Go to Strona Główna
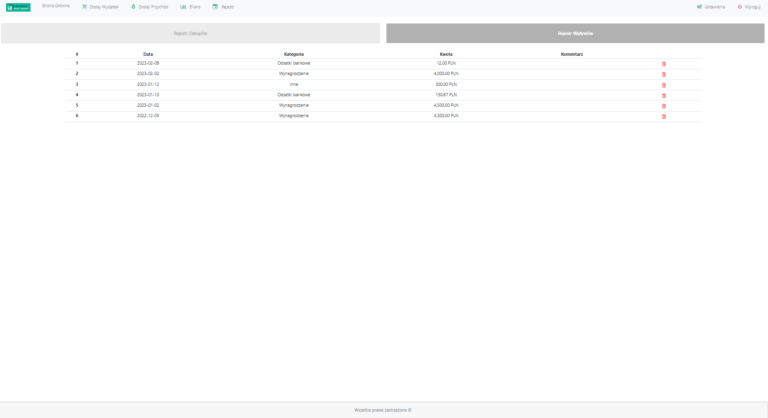Image resolution: width=768 pixels, height=418 pixels. tap(55, 7)
